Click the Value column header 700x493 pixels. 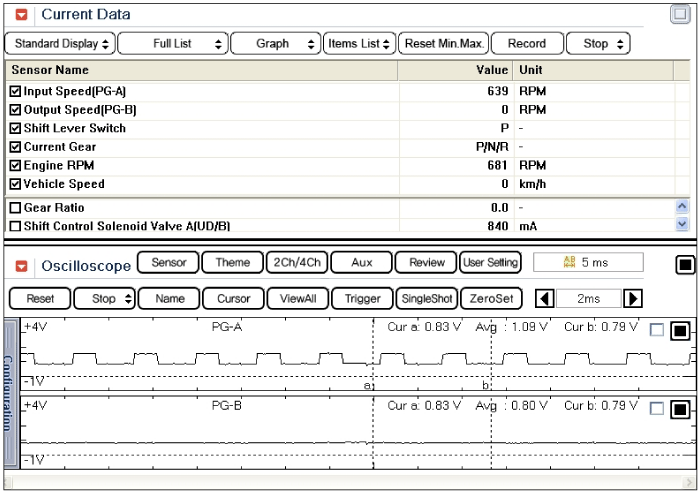coord(455,71)
